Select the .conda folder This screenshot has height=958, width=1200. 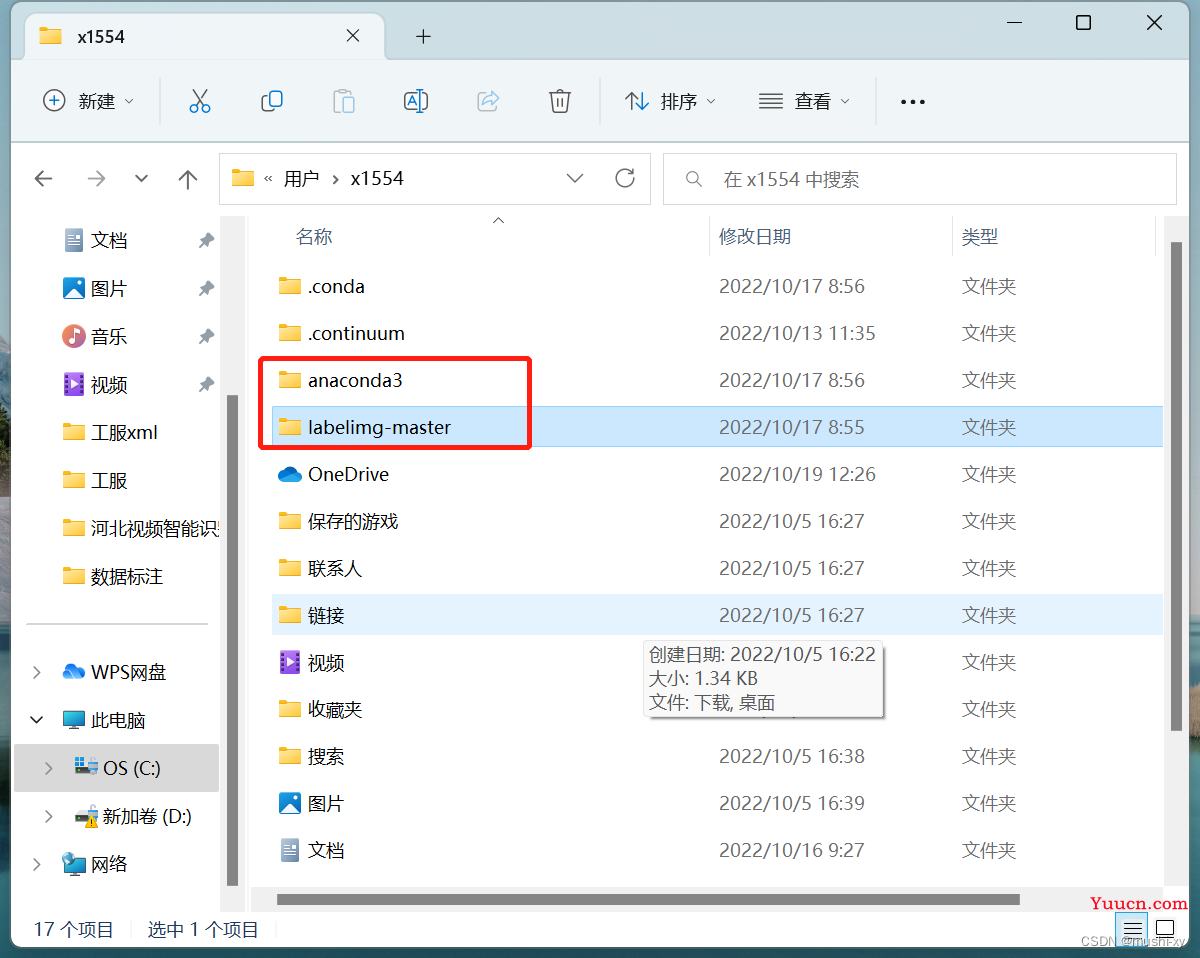[x=717, y=286]
